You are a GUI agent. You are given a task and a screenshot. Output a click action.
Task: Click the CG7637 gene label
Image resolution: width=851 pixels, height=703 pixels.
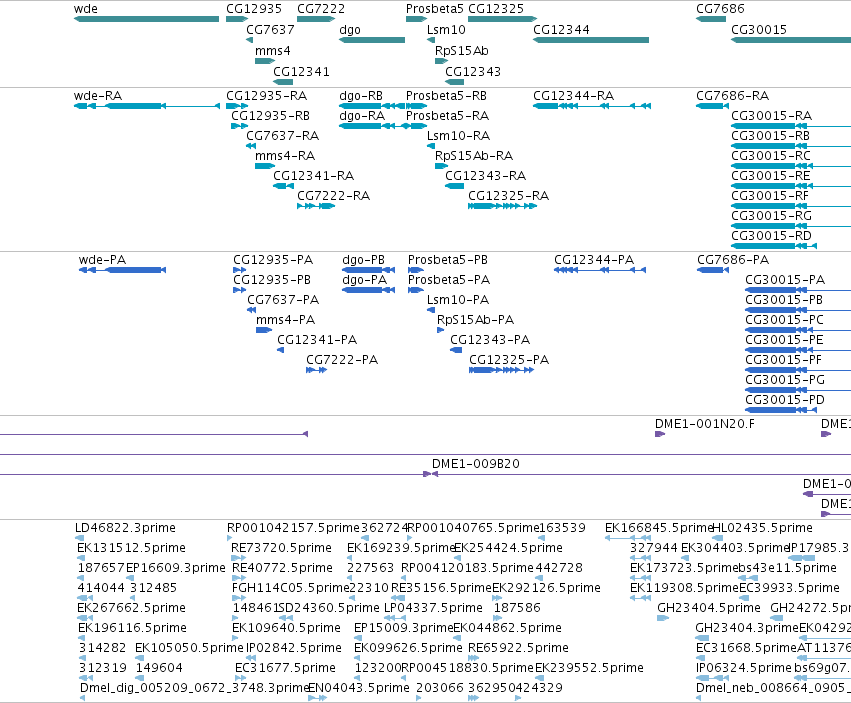pyautogui.click(x=270, y=30)
